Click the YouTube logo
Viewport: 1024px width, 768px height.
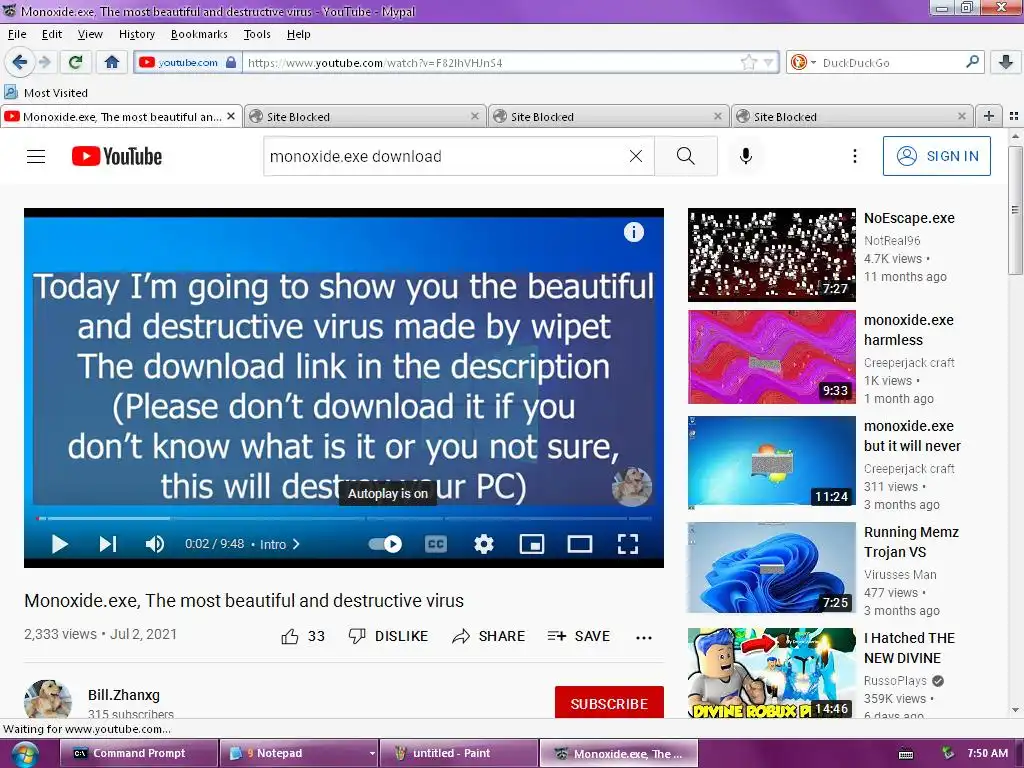click(117, 156)
